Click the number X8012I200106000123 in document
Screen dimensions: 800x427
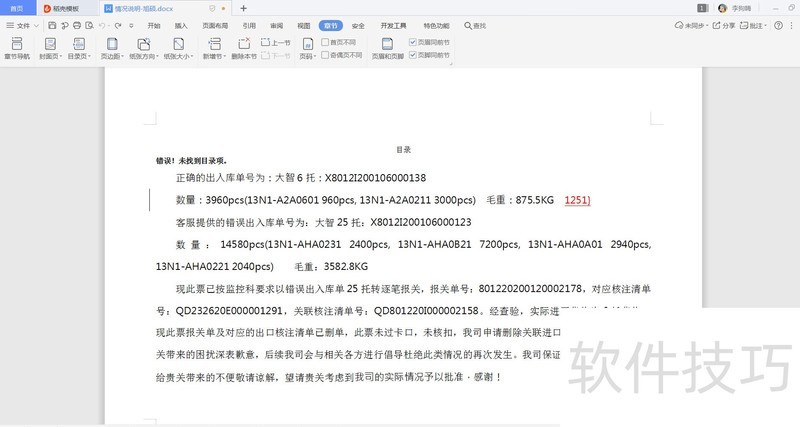420,222
